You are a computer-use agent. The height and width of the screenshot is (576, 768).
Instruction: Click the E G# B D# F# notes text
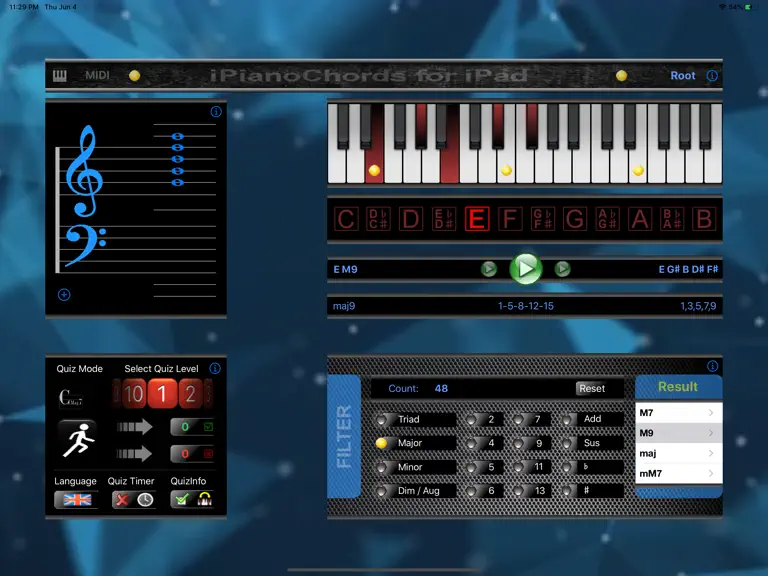point(688,269)
